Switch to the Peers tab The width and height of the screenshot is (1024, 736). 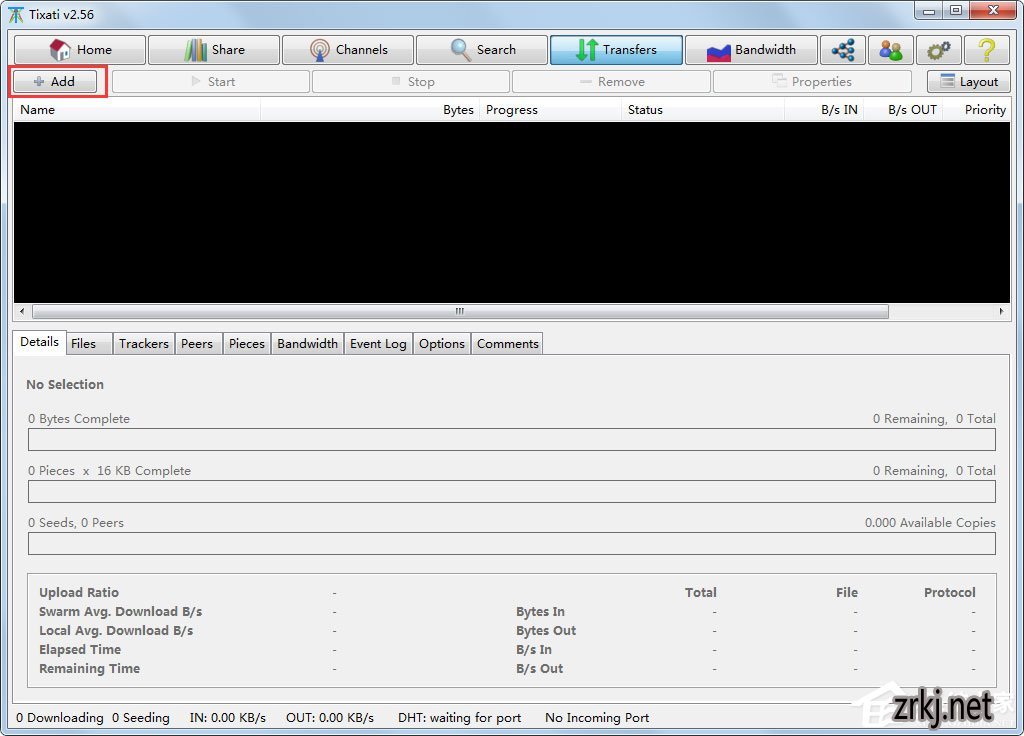click(197, 344)
